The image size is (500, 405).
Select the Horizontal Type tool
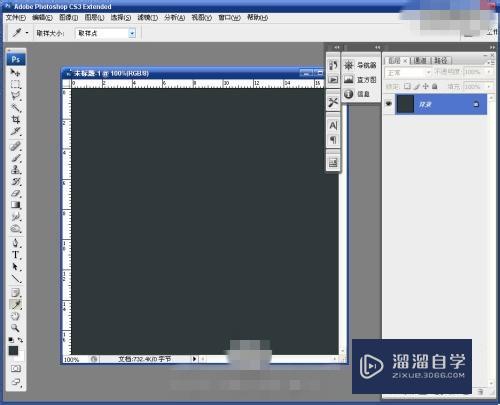coord(15,255)
